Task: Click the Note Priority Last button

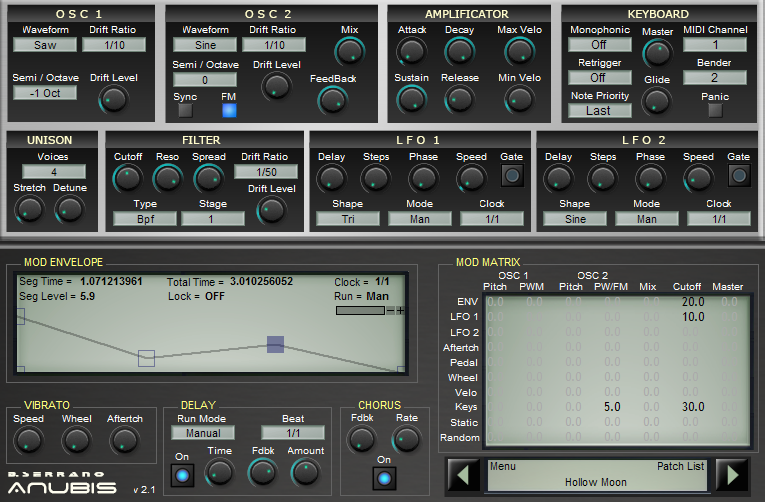Action: tap(599, 111)
